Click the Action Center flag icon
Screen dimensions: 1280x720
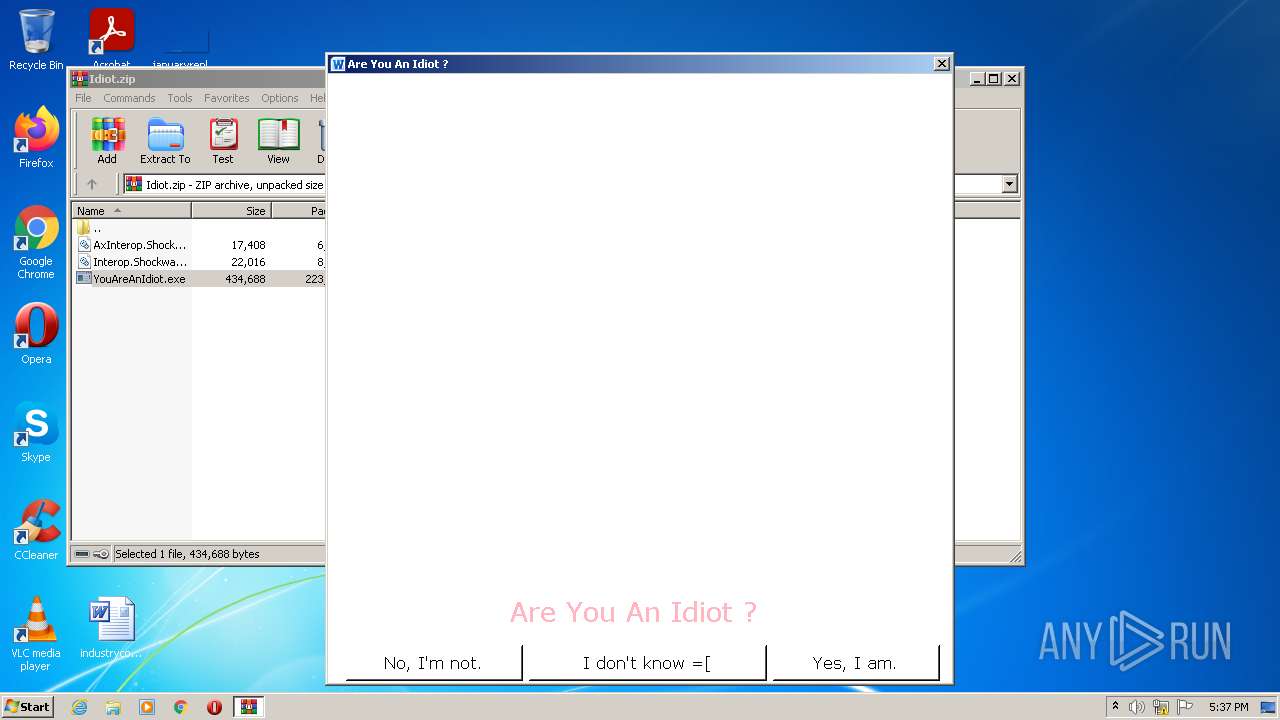coord(1185,707)
